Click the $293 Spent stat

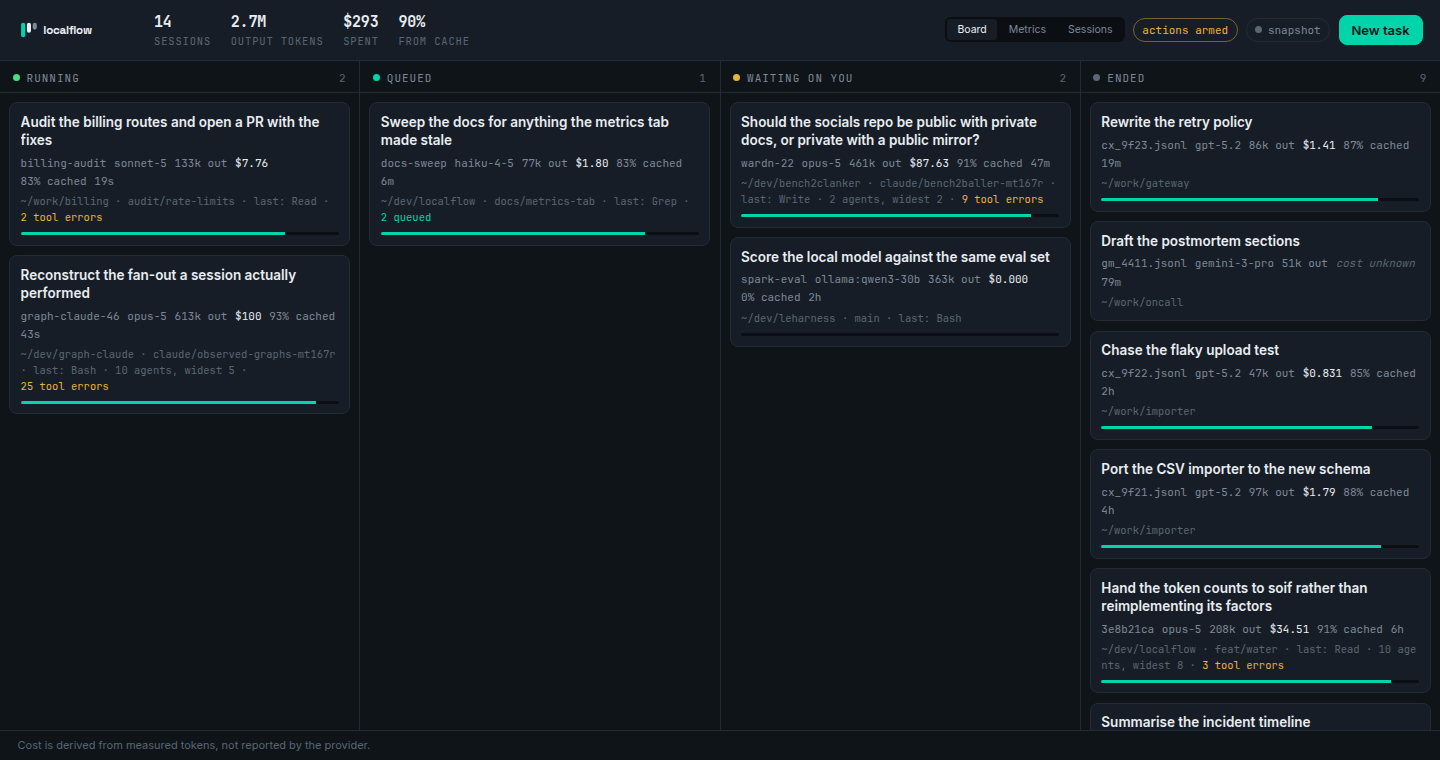click(361, 30)
